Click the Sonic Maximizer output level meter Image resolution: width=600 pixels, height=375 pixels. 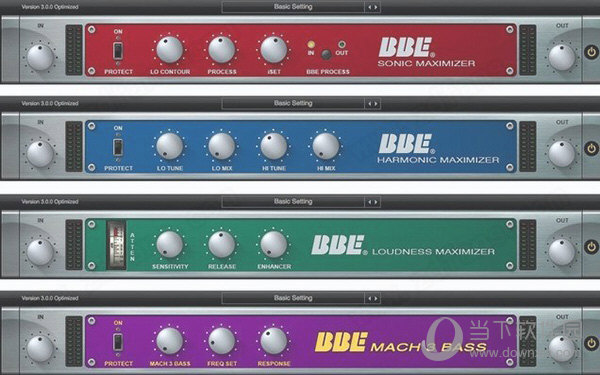pyautogui.click(x=528, y=50)
